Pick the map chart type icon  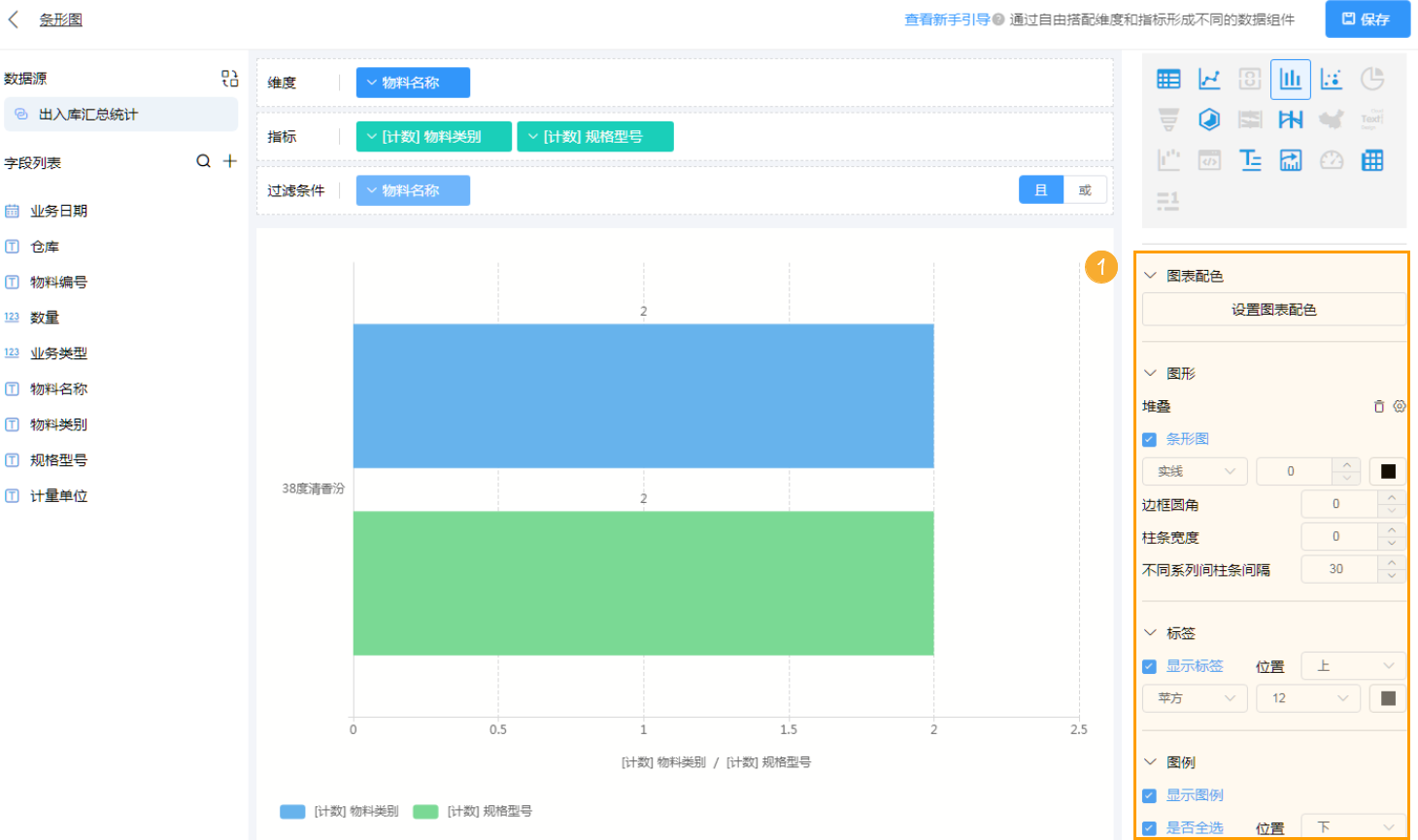pyautogui.click(x=1332, y=118)
